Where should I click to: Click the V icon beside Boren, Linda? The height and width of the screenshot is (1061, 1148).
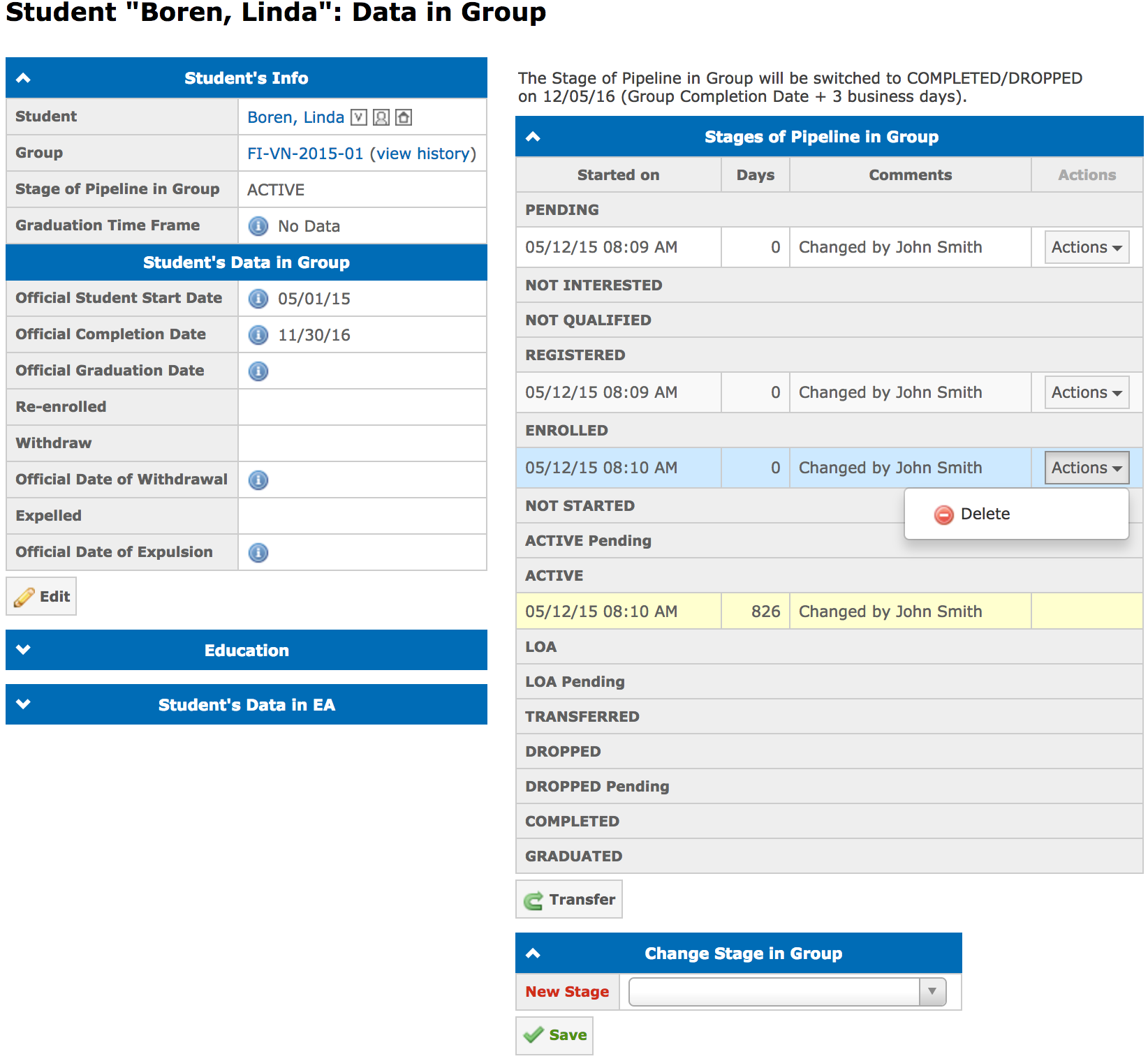pyautogui.click(x=358, y=117)
